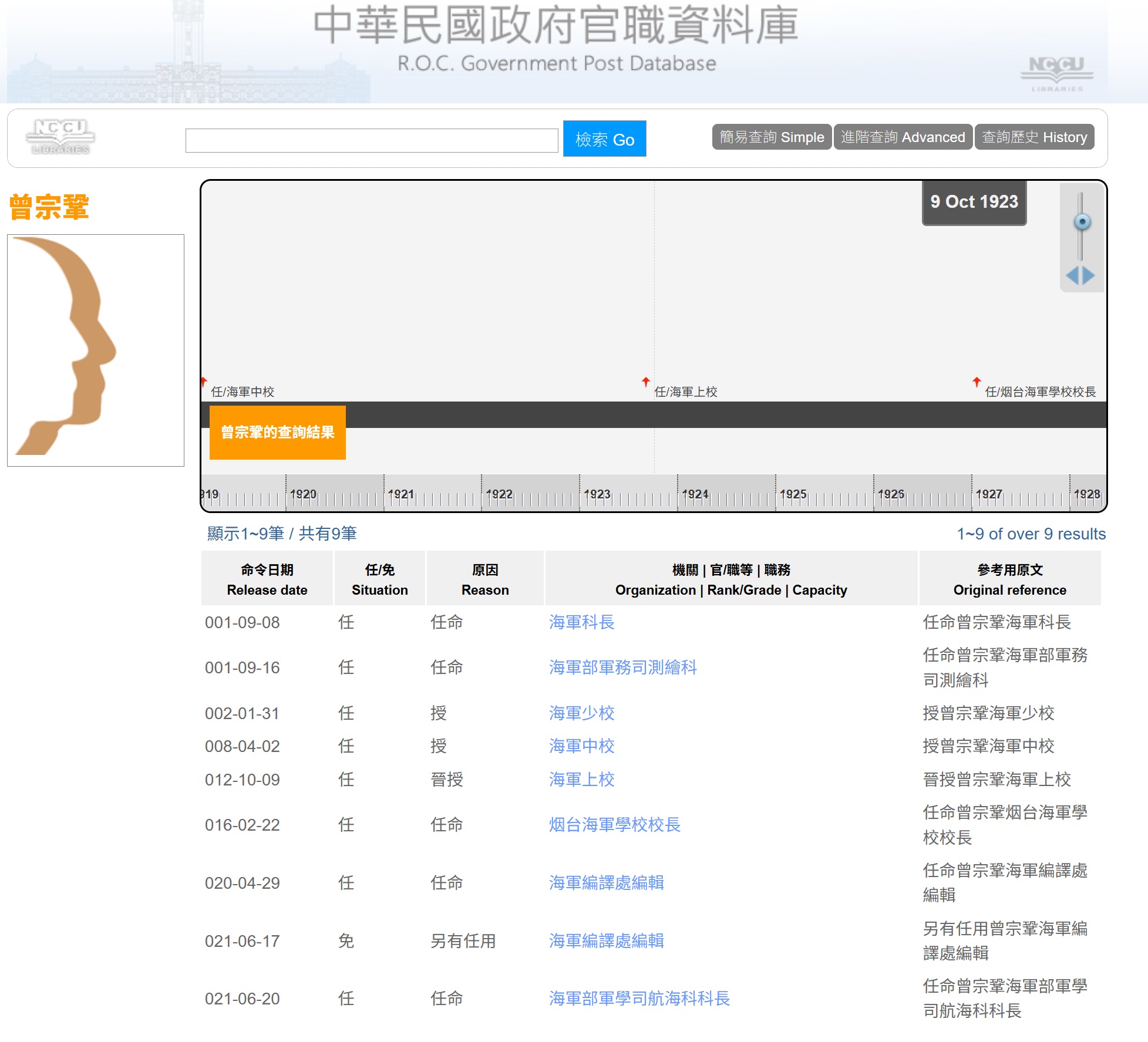Click the right timeline scroll arrow
The image size is (1148, 1042).
(x=1089, y=275)
